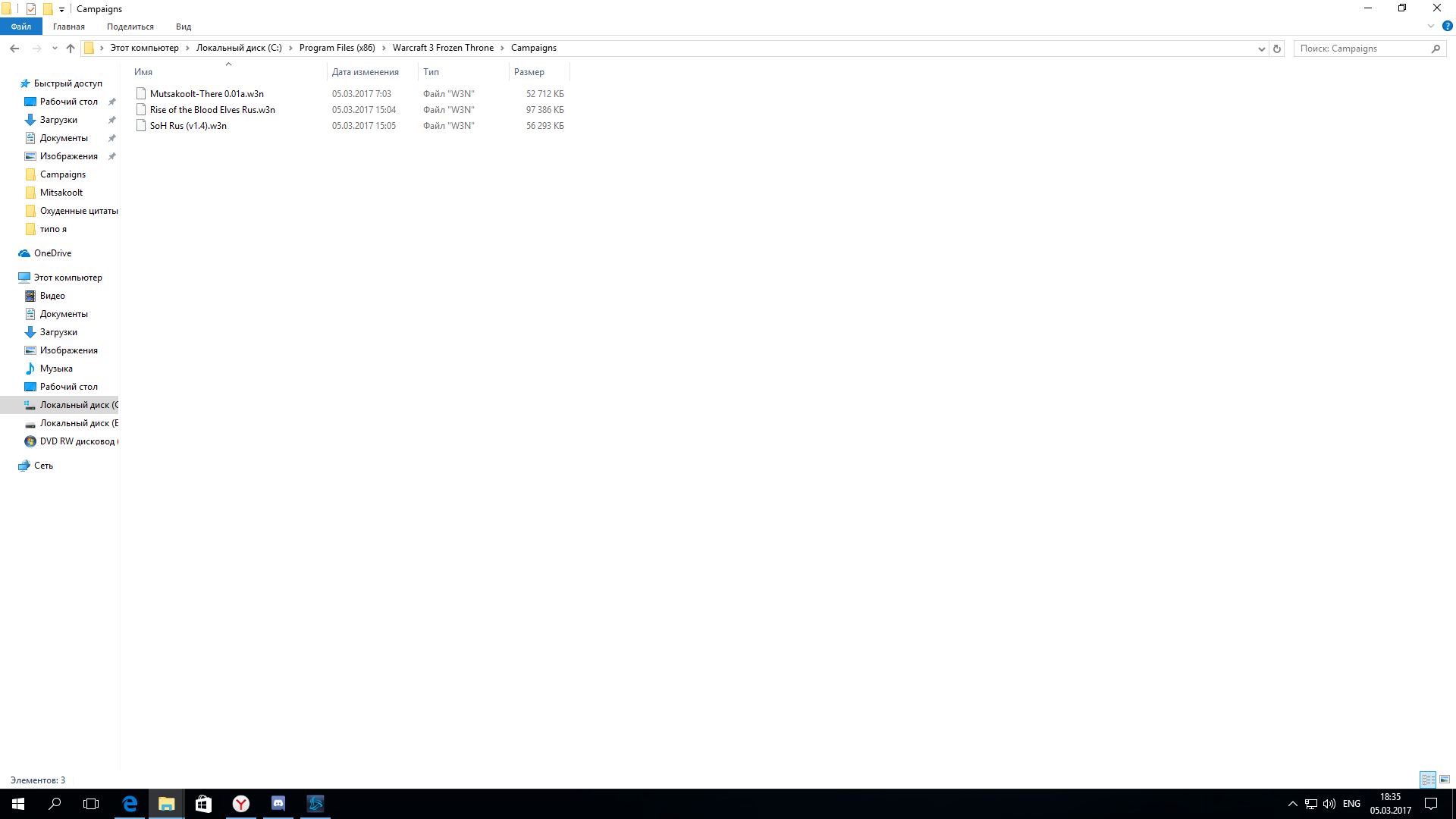Viewport: 1456px width, 819px height.
Task: Open the Поделиться ribbon tab
Action: pyautogui.click(x=130, y=27)
